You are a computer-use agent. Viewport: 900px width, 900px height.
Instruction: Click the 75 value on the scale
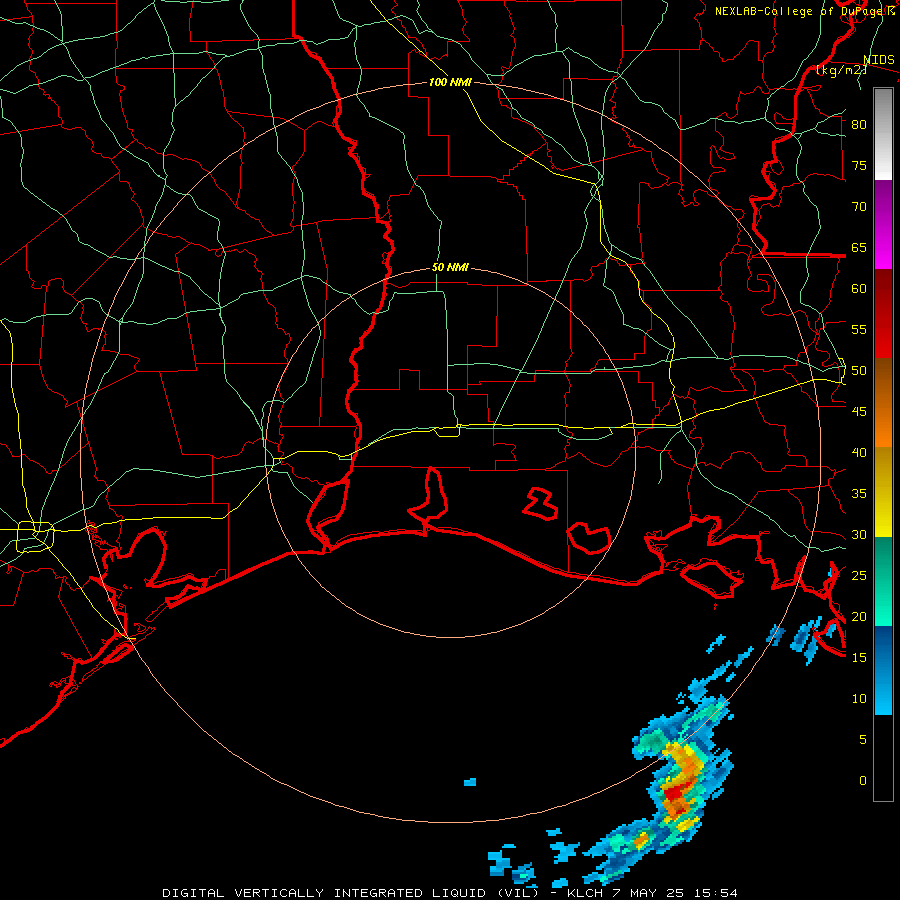[x=859, y=165]
